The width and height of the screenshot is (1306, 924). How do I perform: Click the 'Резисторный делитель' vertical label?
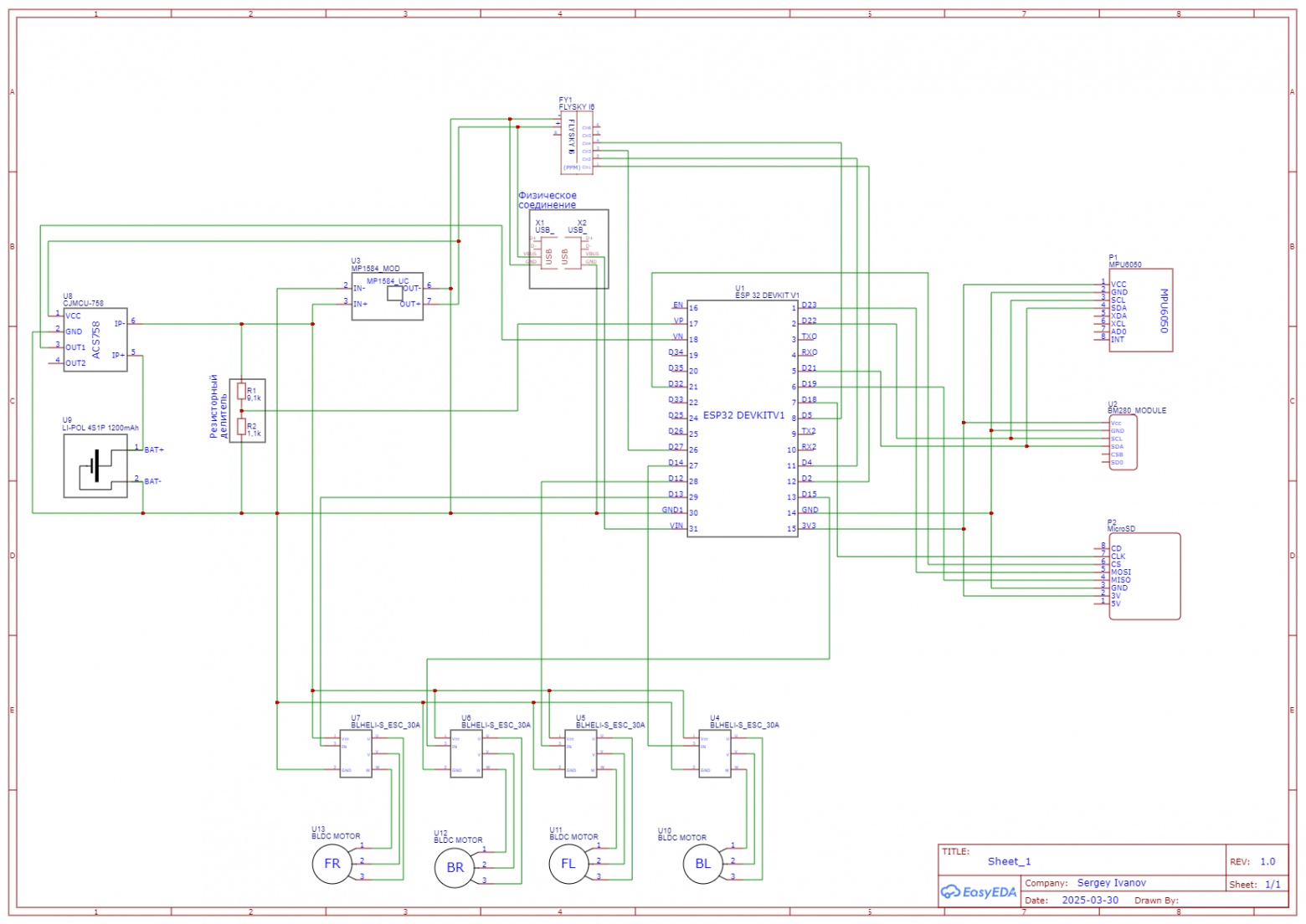pyautogui.click(x=219, y=407)
